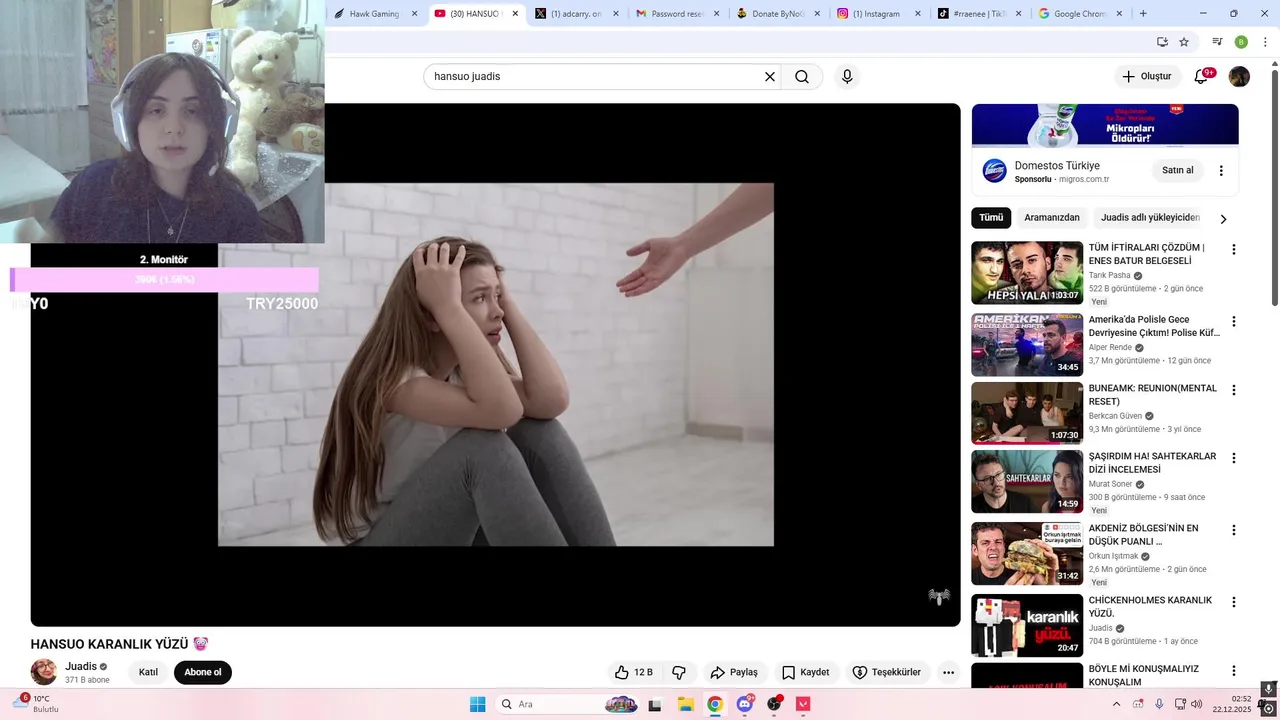Select Juadis adlı yükleyiciden chip
Screen dimensions: 1280x720
click(1150, 218)
